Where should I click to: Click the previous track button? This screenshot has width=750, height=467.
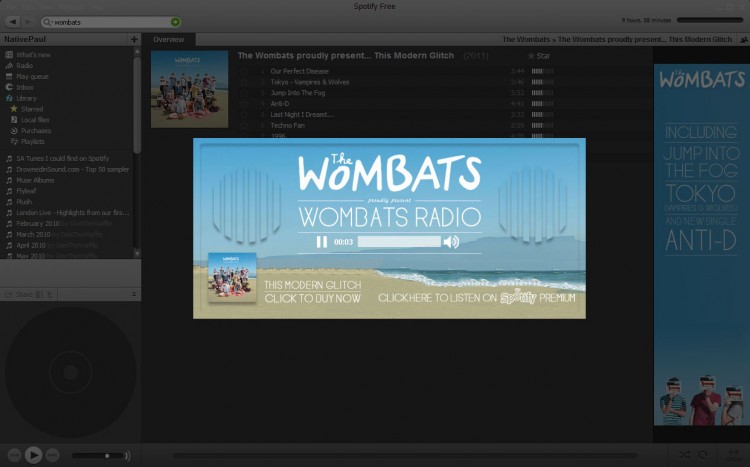pos(14,455)
